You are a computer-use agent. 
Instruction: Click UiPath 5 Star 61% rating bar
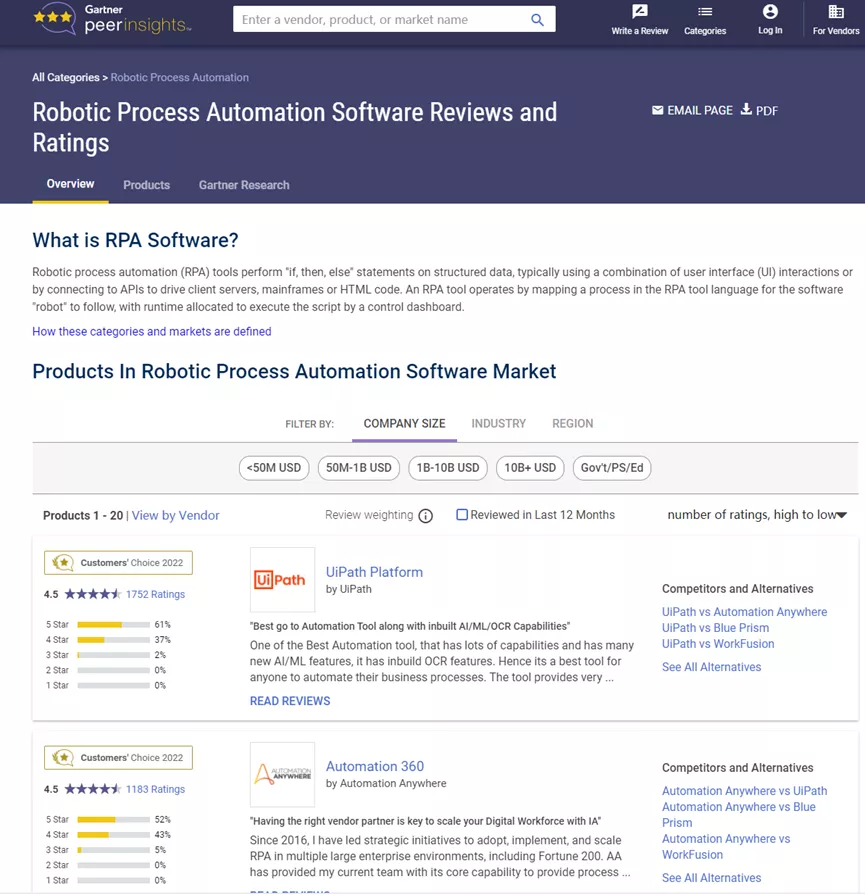[114, 624]
